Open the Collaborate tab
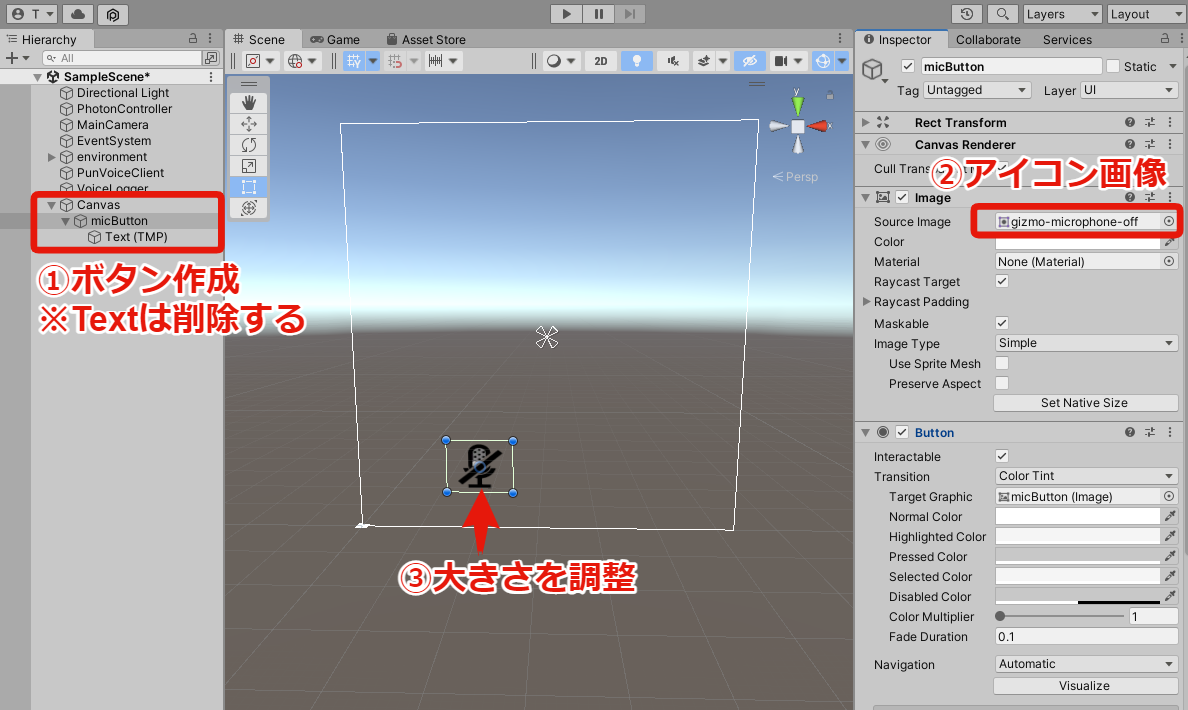This screenshot has width=1188, height=710. pyautogui.click(x=988, y=39)
